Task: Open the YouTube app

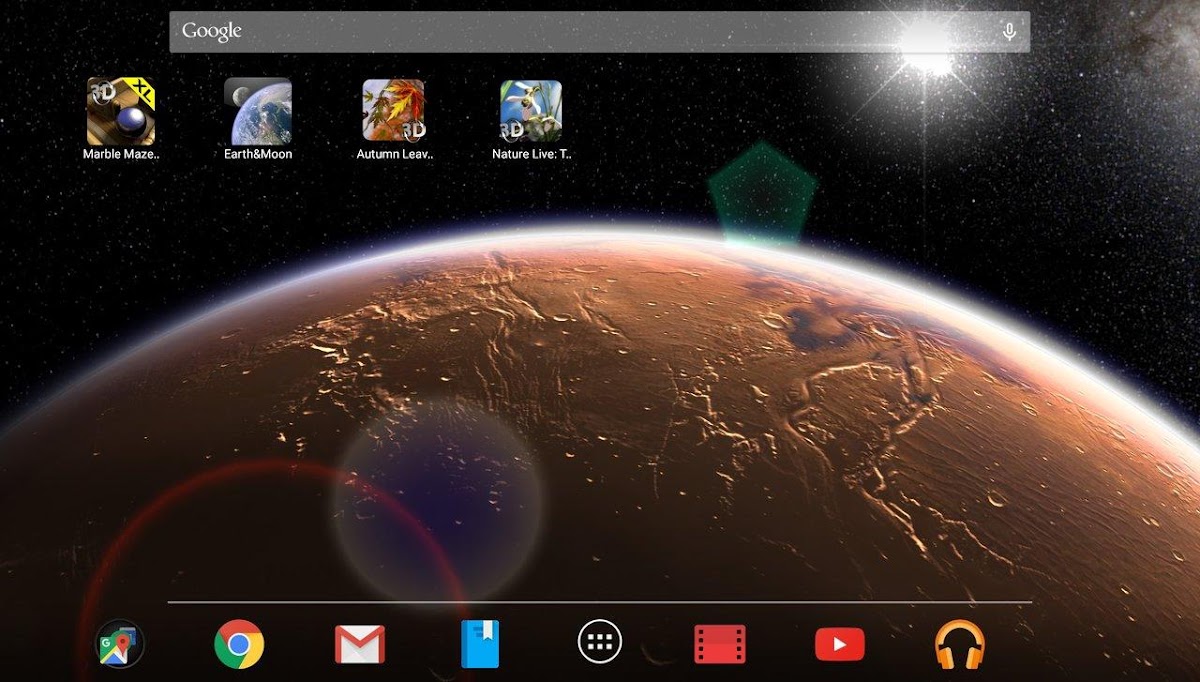Action: pos(840,644)
